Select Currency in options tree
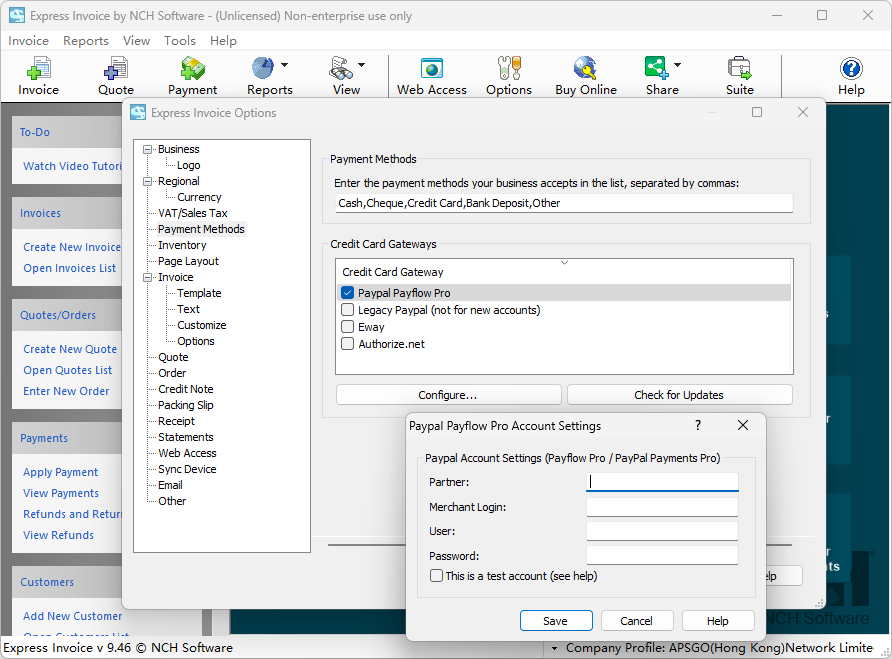 [199, 197]
